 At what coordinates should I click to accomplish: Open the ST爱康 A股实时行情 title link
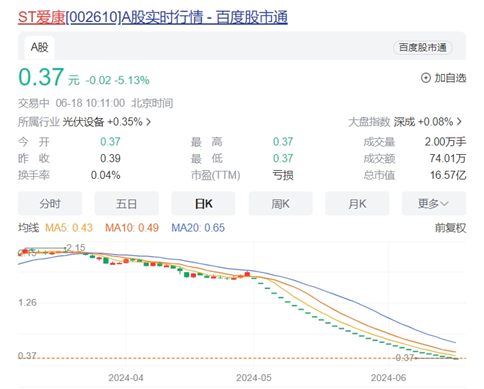click(153, 17)
